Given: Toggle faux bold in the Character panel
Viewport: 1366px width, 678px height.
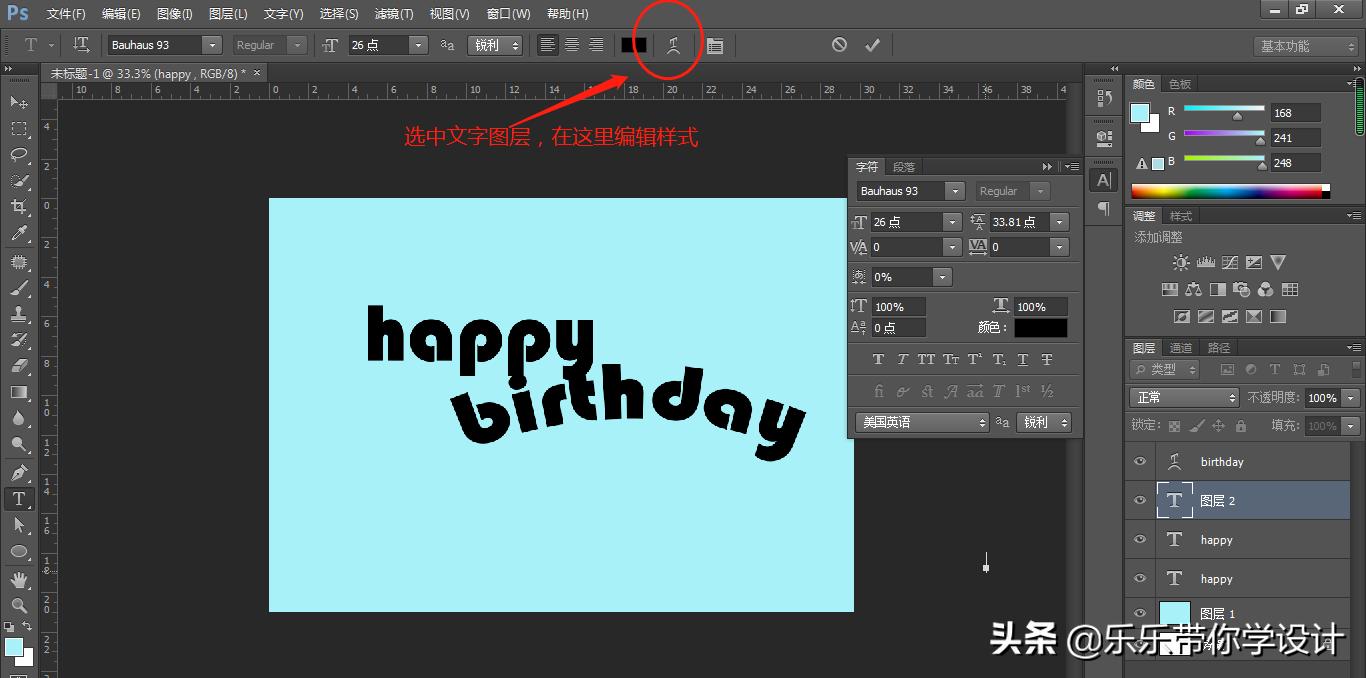Looking at the screenshot, I should [x=878, y=358].
